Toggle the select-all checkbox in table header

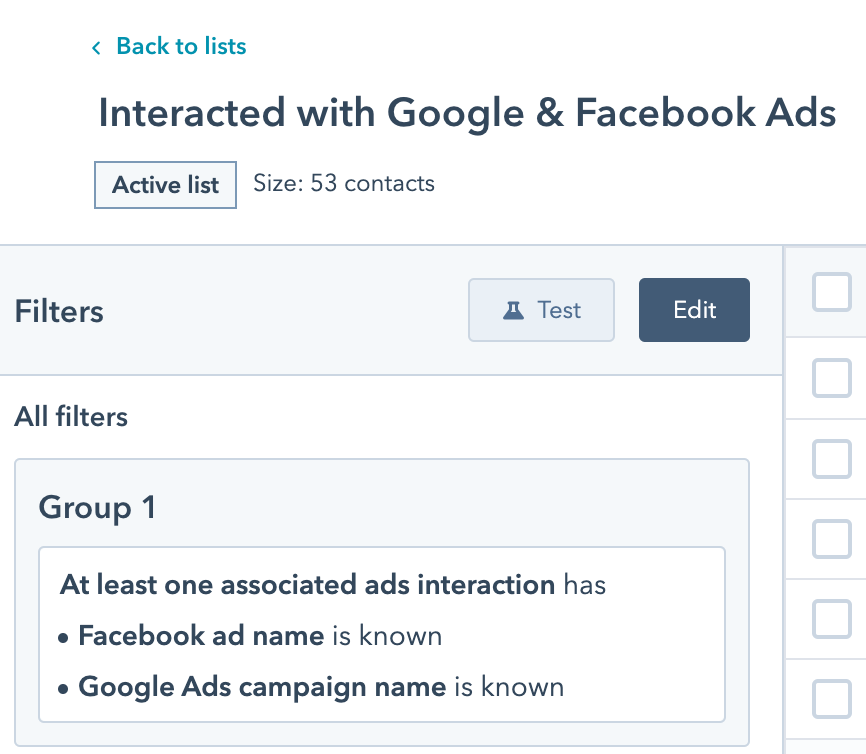coord(832,292)
